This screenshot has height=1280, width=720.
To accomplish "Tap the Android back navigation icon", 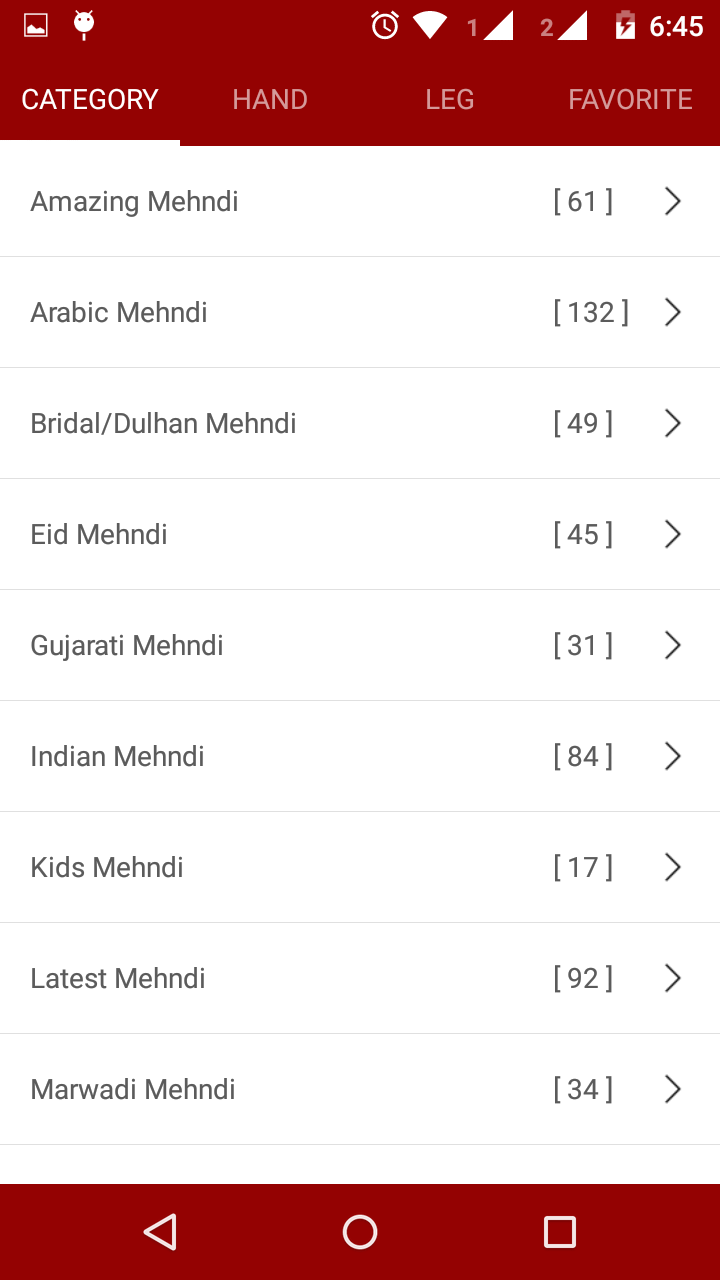I will pyautogui.click(x=160, y=1231).
